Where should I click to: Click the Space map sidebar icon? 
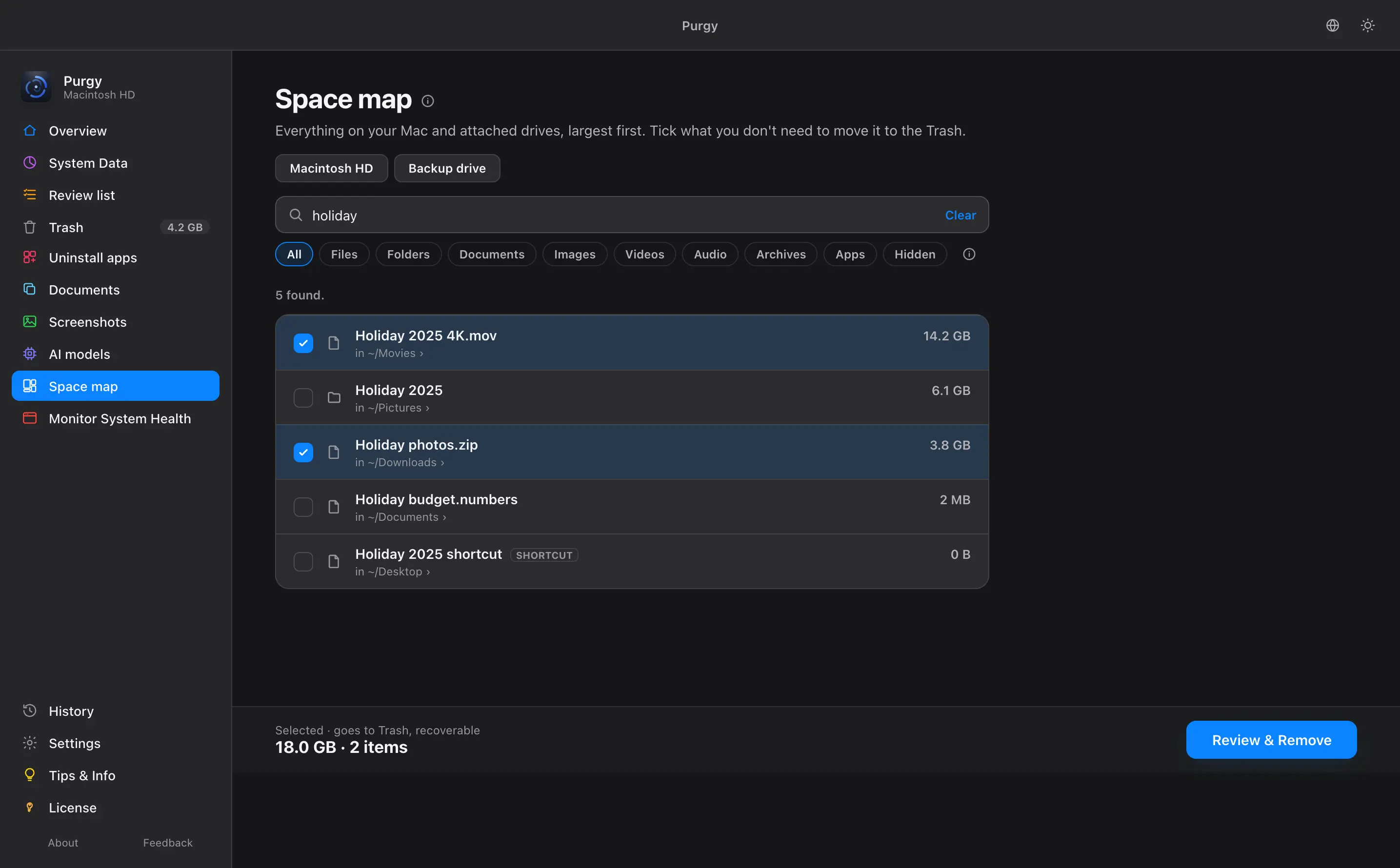point(30,386)
